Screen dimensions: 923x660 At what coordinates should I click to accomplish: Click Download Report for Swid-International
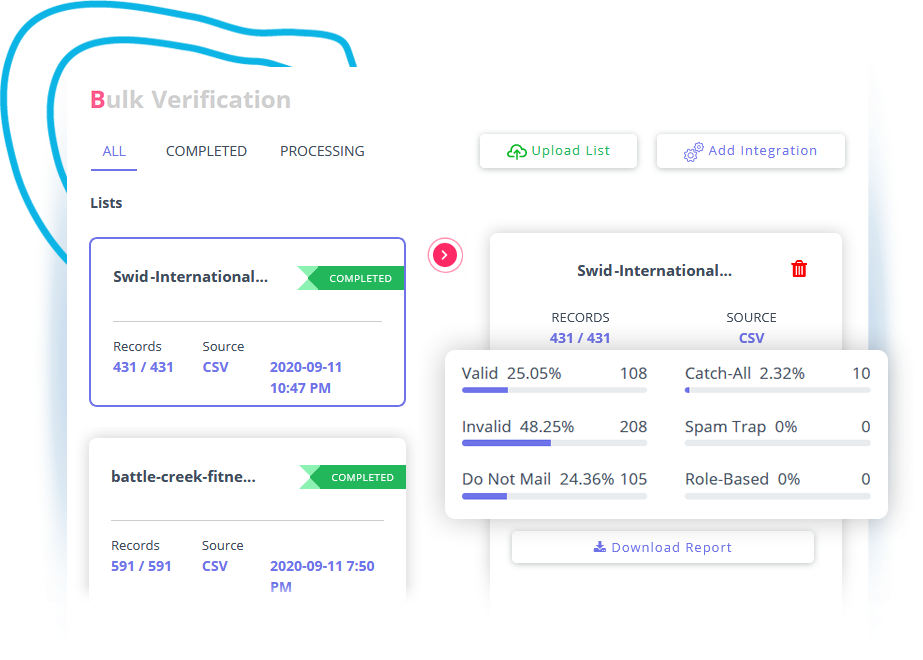(x=662, y=546)
